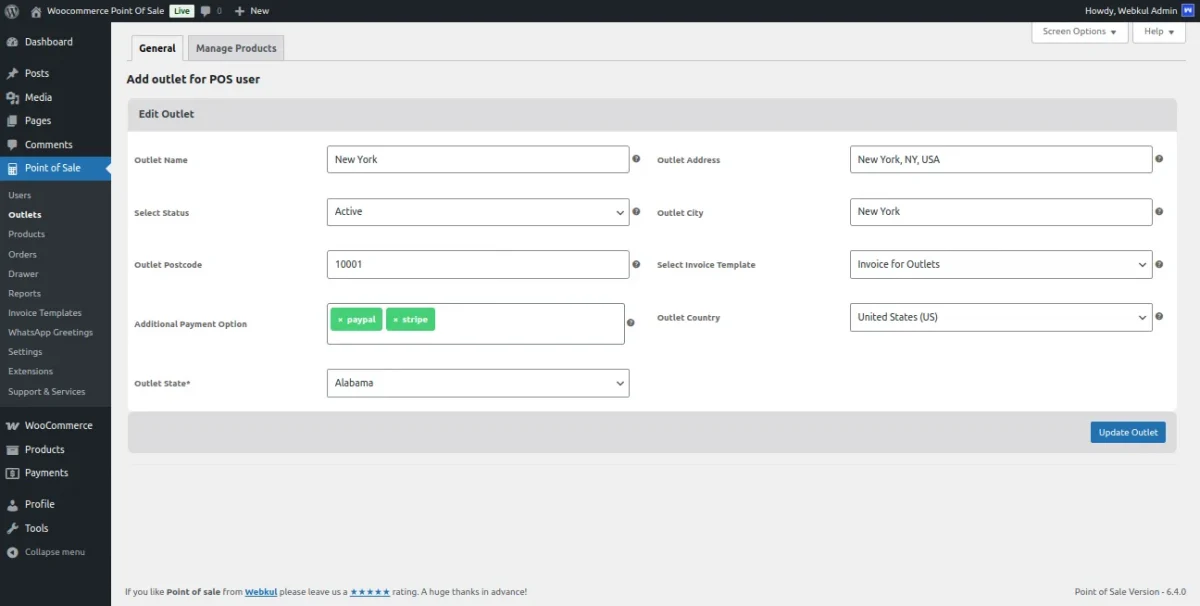Open the Outlet Country dropdown

(x=1000, y=317)
